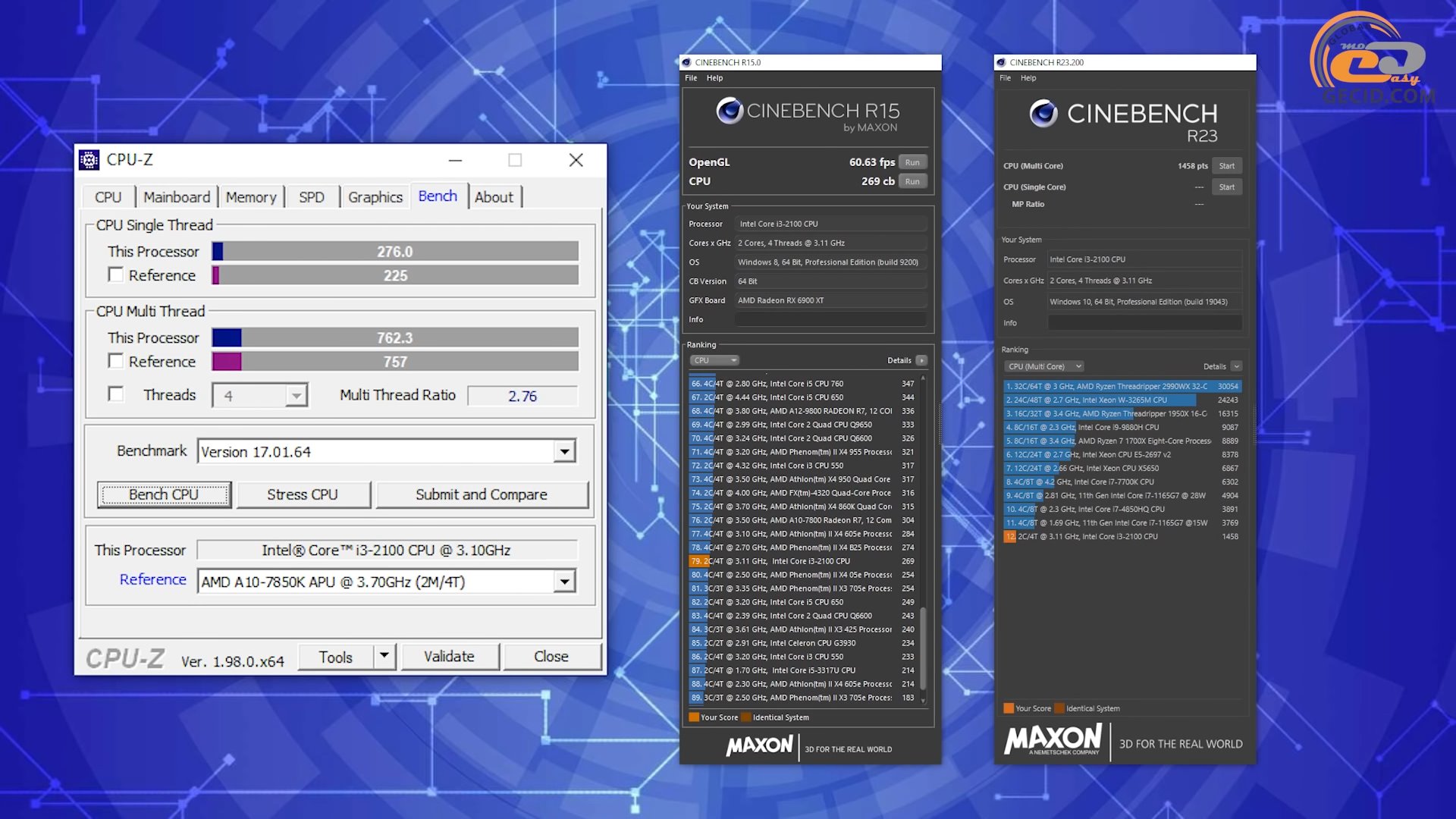This screenshot has width=1456, height=819.
Task: Click the Close button in CPU-Z
Action: pos(551,656)
